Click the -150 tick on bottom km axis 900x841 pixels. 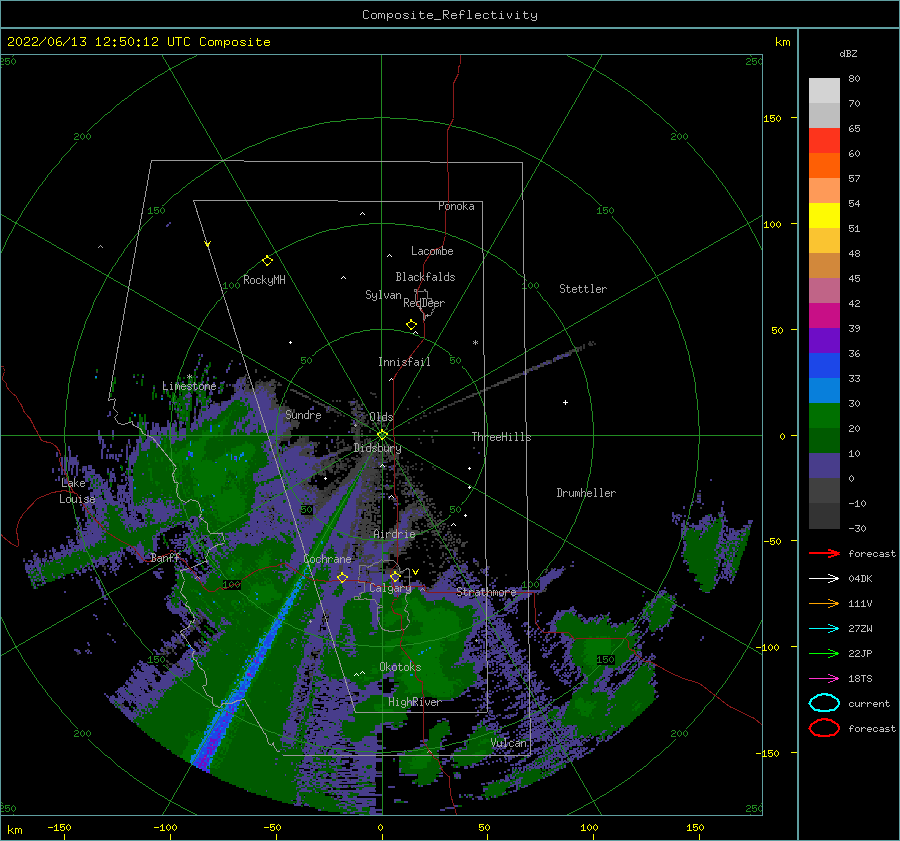pos(59,827)
